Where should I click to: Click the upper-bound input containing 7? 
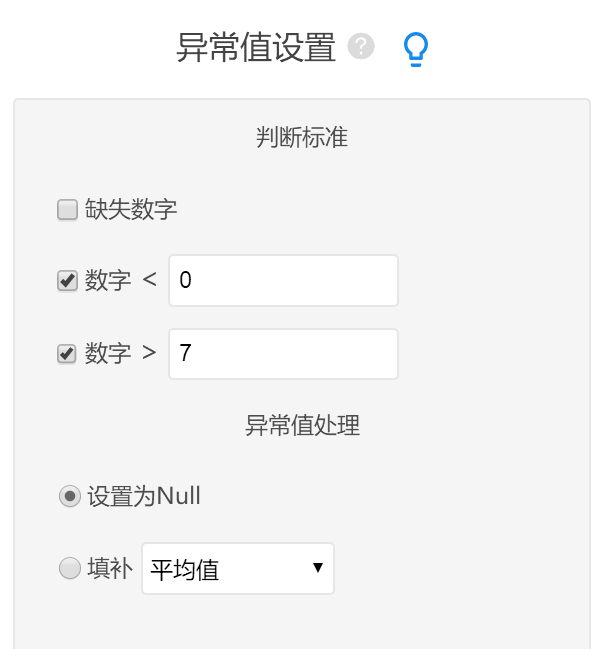pos(283,354)
